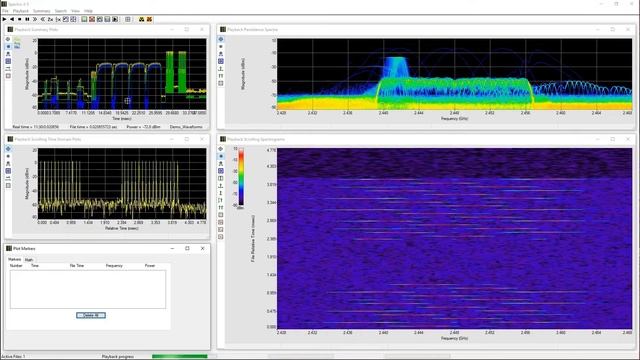This screenshot has width=640, height=360.
Task: Click peak marker icon in Spectrograms sidebar
Action: coord(221,164)
